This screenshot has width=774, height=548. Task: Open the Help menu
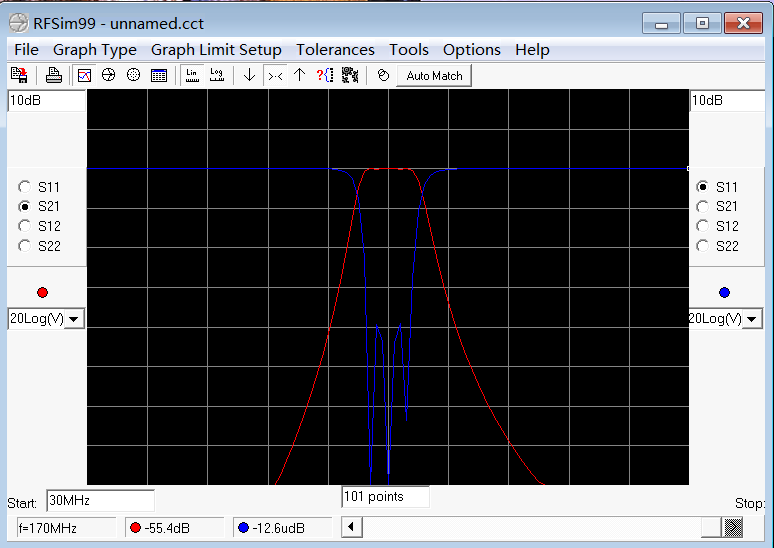pyautogui.click(x=532, y=49)
